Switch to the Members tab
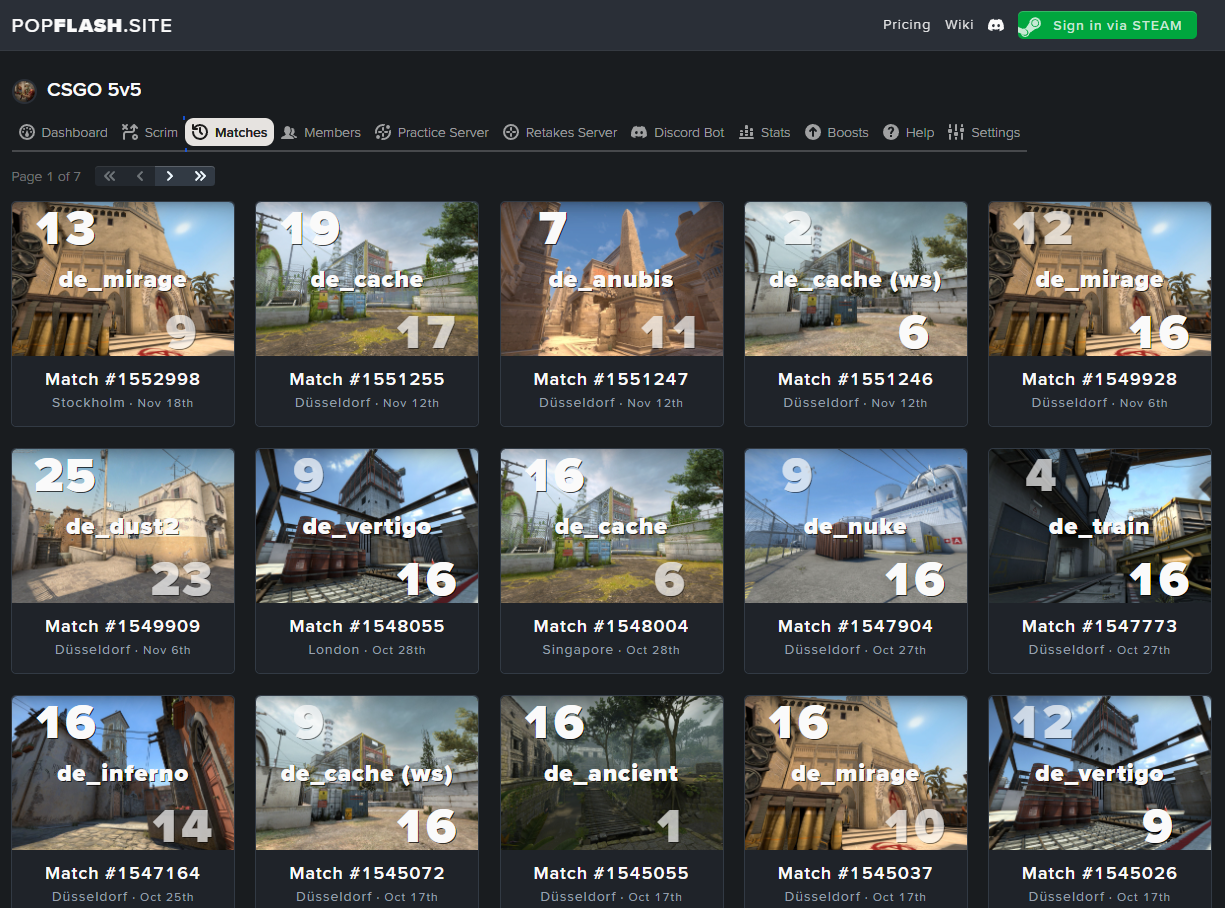The image size is (1225, 908). point(320,132)
